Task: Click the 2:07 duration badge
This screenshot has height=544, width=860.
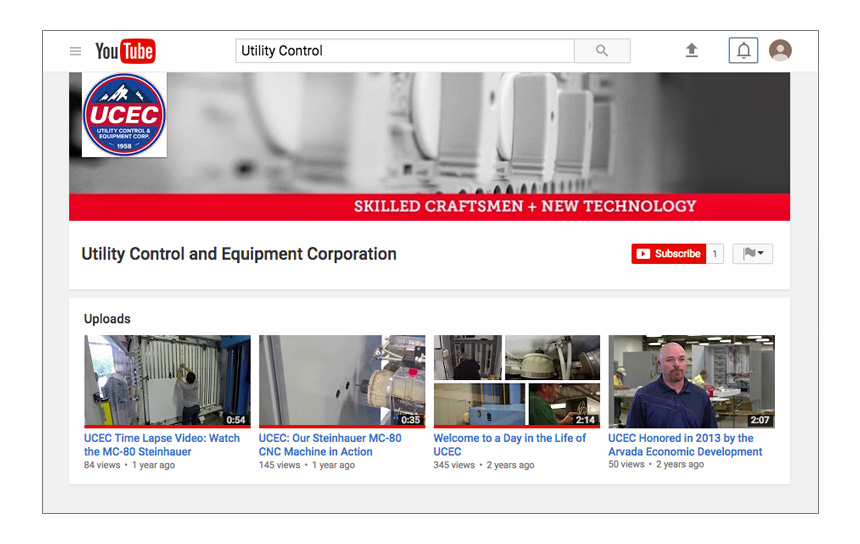Action: click(x=760, y=420)
